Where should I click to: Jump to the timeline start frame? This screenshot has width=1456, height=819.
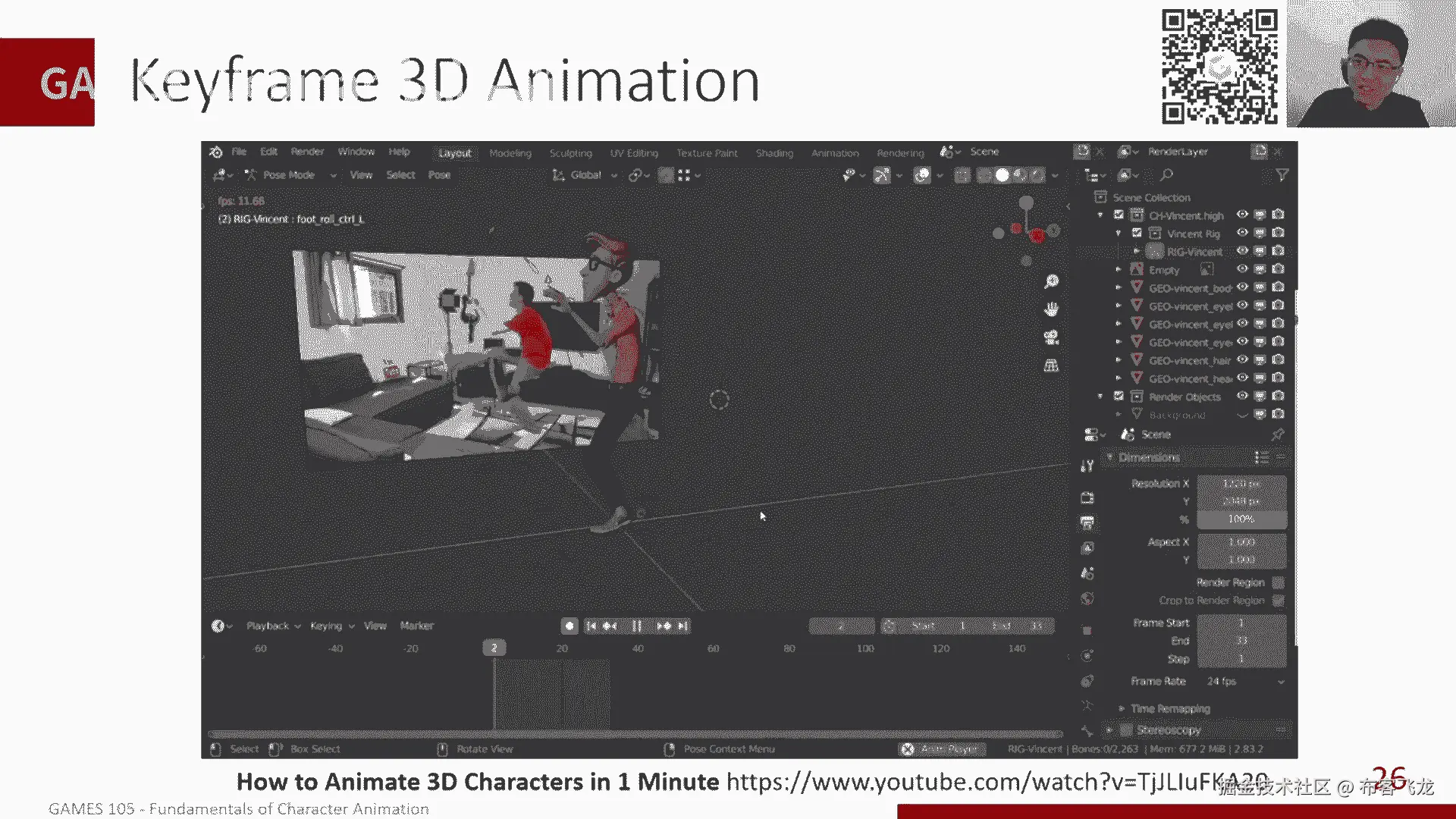(x=591, y=626)
